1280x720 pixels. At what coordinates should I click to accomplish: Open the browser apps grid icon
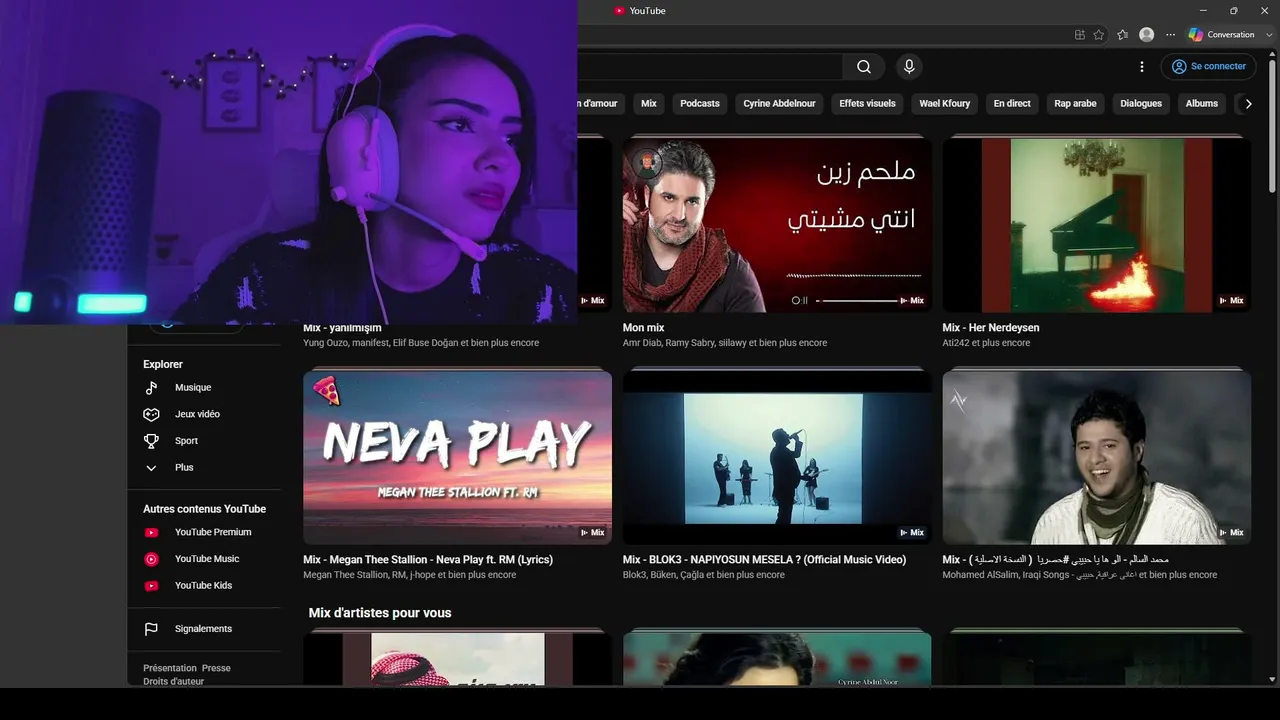click(x=1080, y=35)
